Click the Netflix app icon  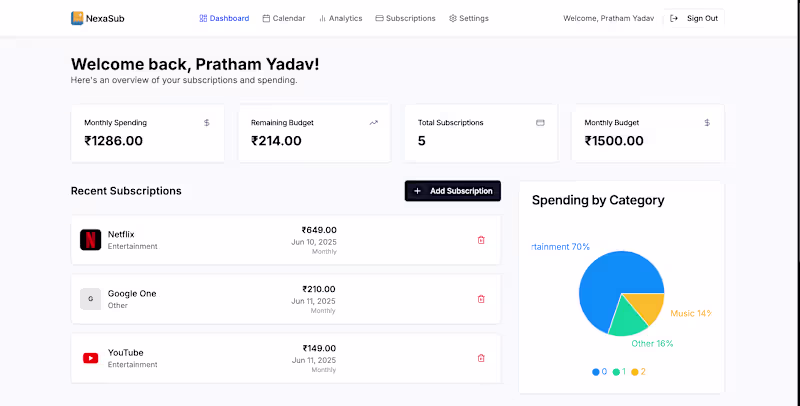tap(90, 240)
